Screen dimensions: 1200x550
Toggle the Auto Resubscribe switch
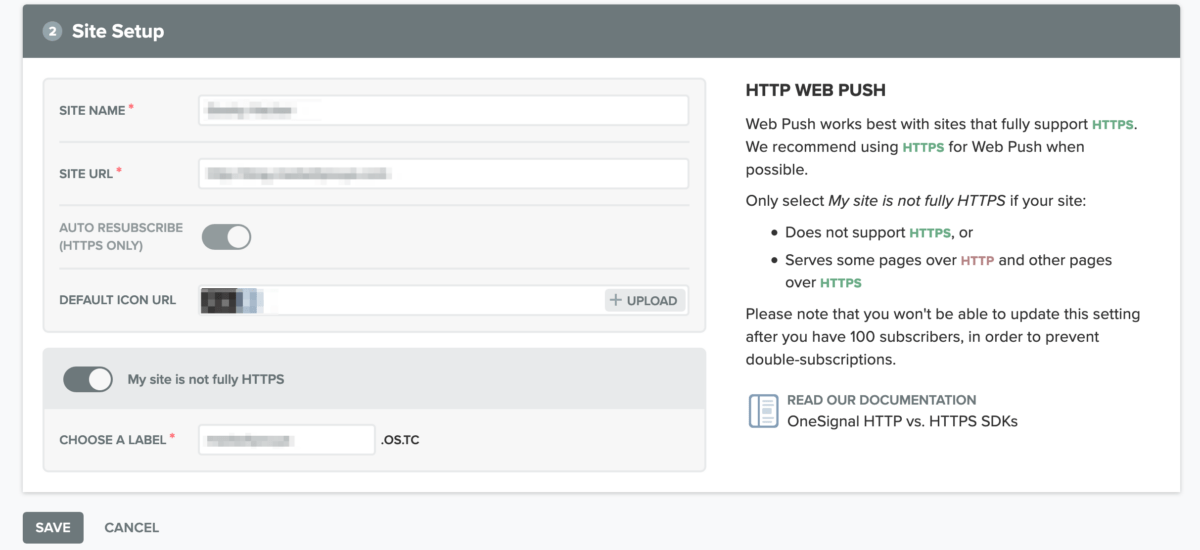226,237
